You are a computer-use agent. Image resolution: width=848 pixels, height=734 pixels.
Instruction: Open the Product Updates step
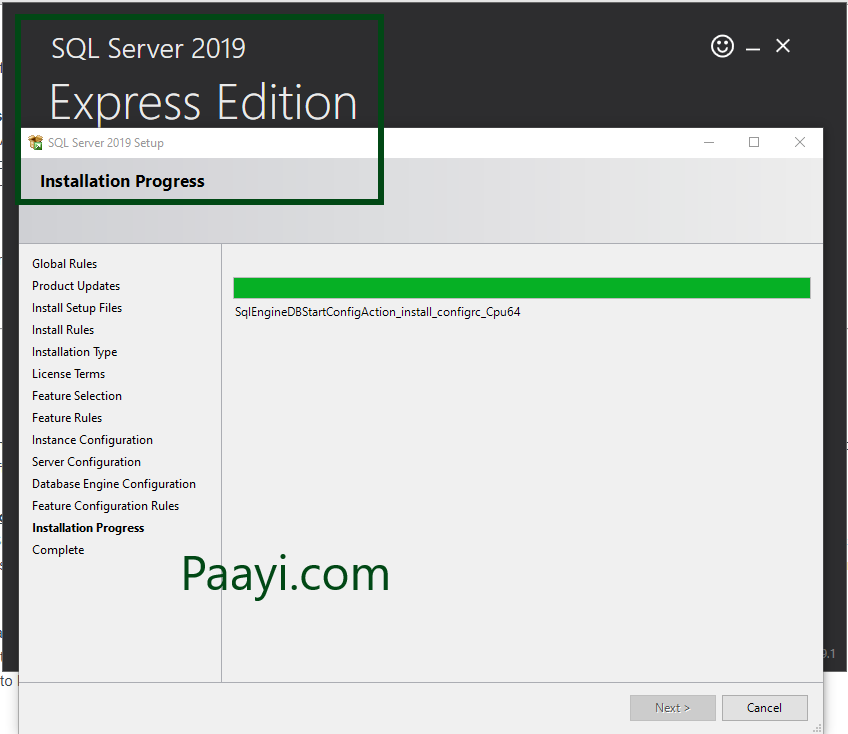click(x=75, y=285)
